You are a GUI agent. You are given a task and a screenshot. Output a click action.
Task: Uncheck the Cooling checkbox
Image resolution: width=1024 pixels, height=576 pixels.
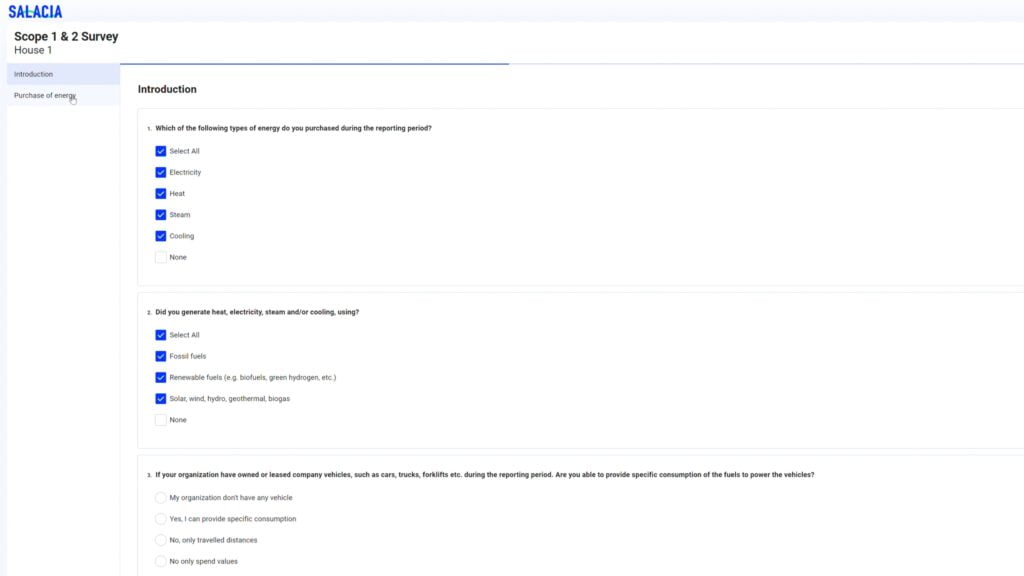pyautogui.click(x=161, y=236)
